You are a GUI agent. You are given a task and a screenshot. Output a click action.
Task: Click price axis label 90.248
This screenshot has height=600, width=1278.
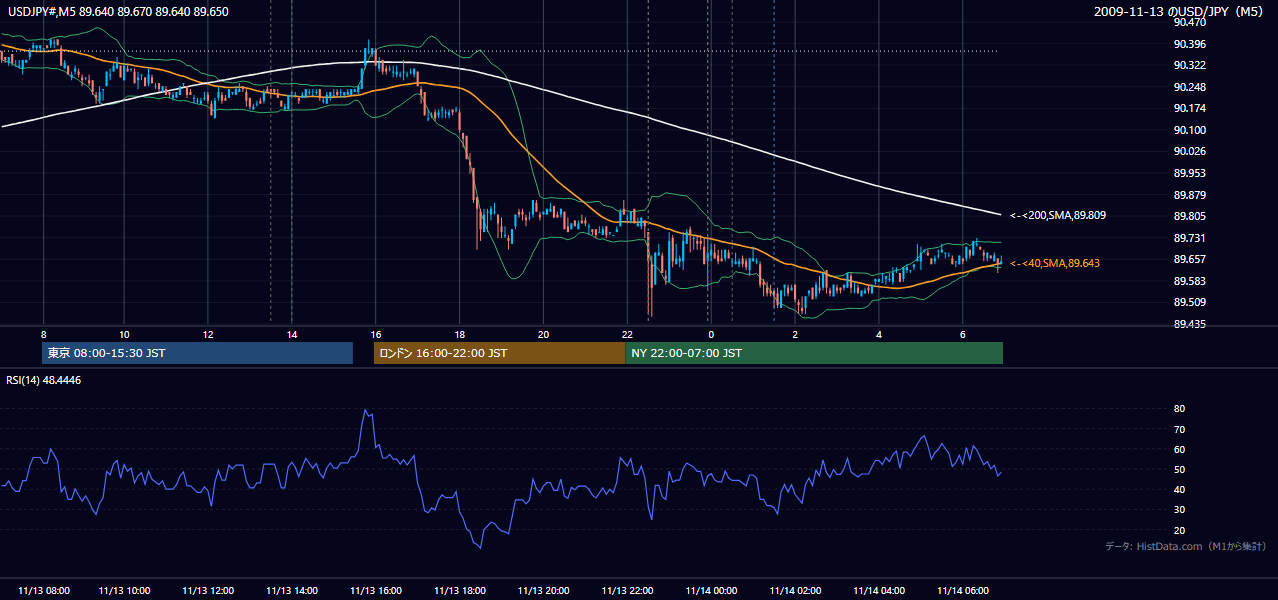click(1190, 87)
